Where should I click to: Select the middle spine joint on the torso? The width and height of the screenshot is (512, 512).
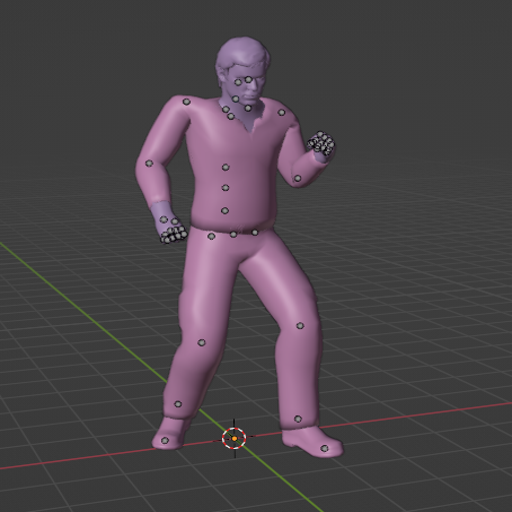click(x=225, y=188)
